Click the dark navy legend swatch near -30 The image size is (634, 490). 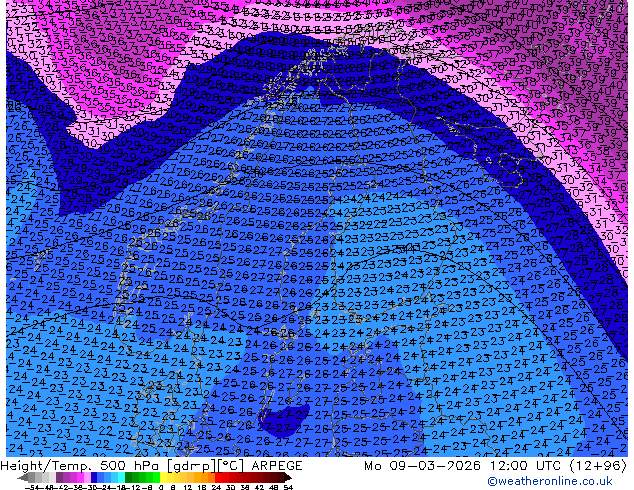(94, 478)
